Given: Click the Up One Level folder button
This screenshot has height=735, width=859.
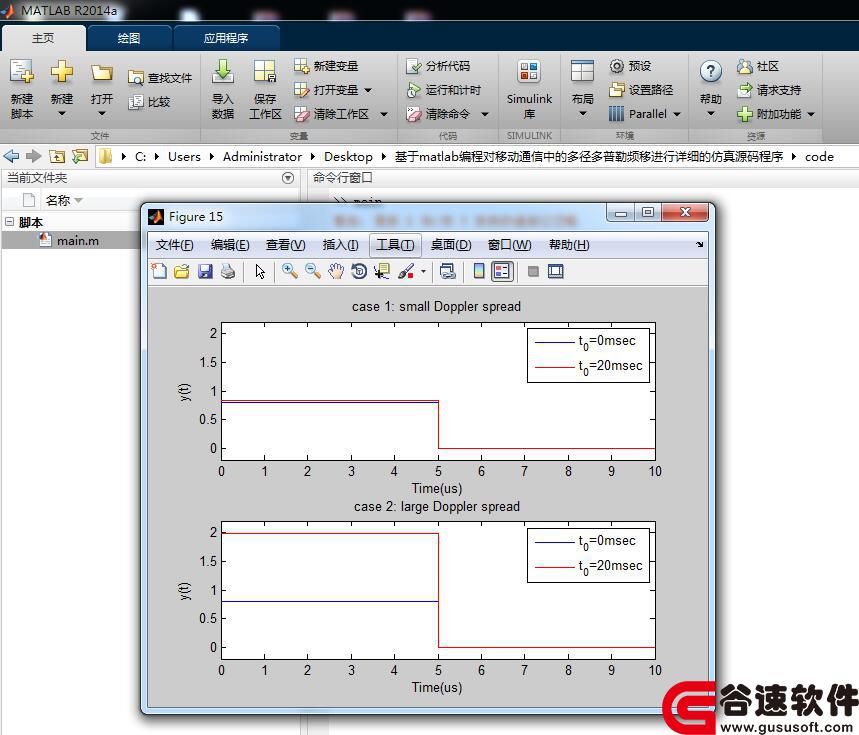Looking at the screenshot, I should (x=56, y=157).
